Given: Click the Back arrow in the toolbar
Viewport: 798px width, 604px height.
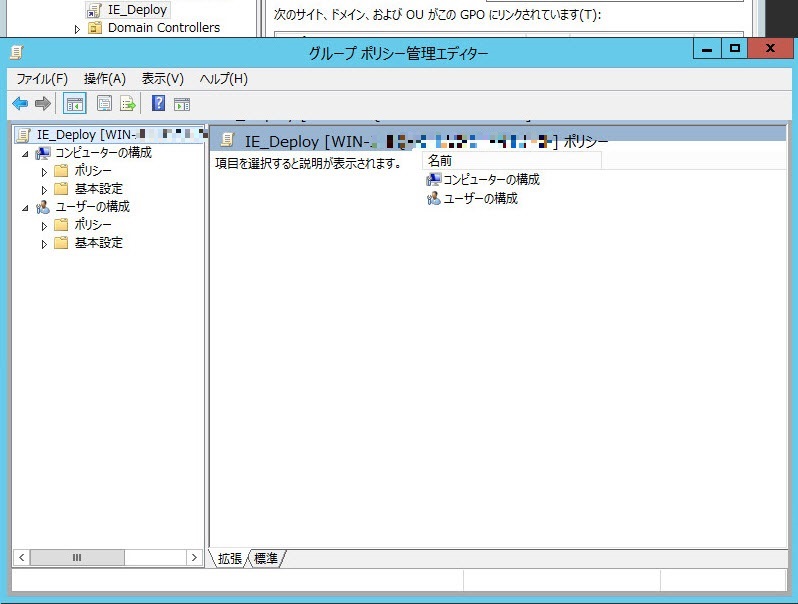Looking at the screenshot, I should (x=20, y=103).
